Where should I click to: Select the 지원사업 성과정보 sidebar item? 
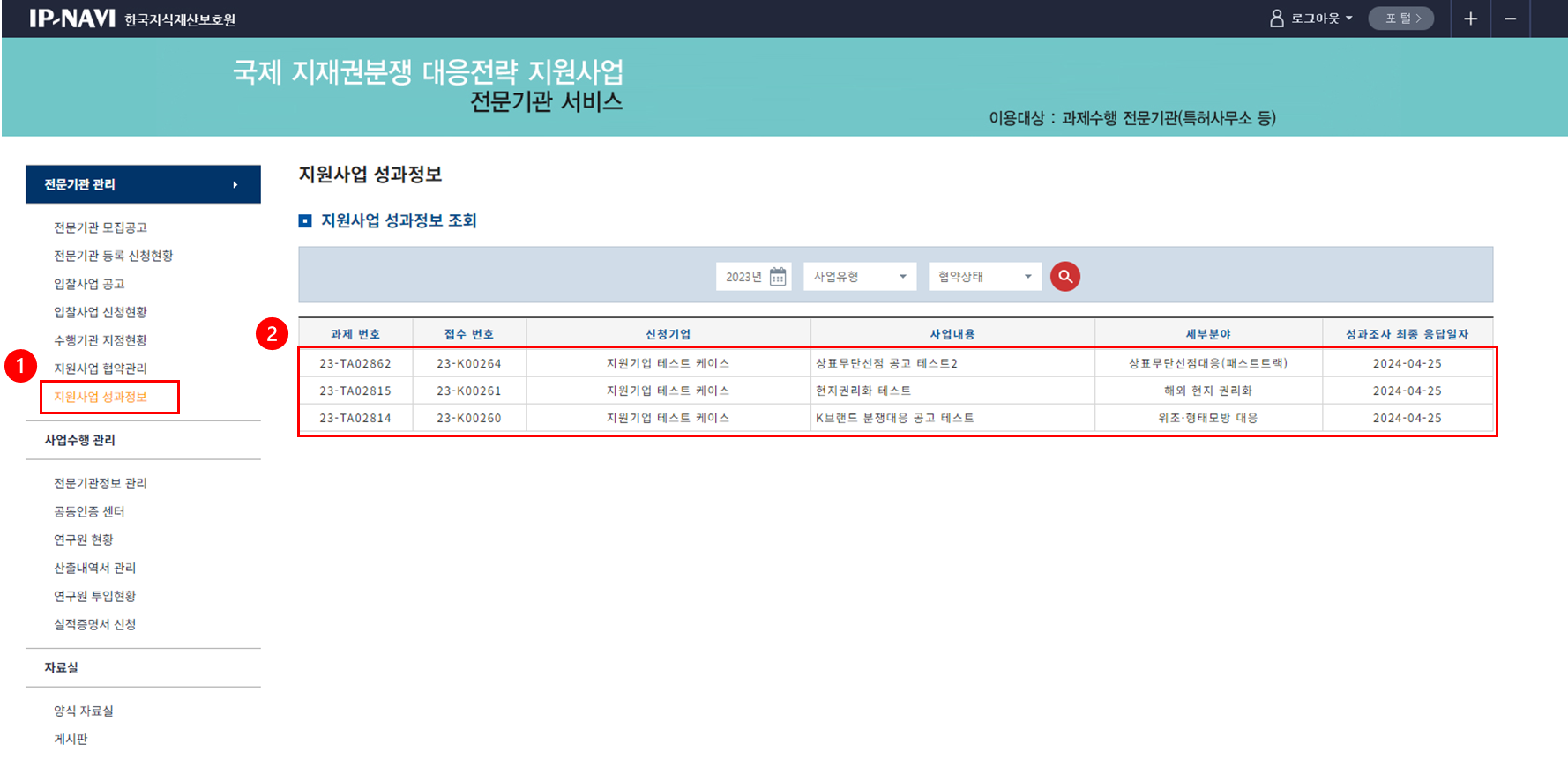101,397
